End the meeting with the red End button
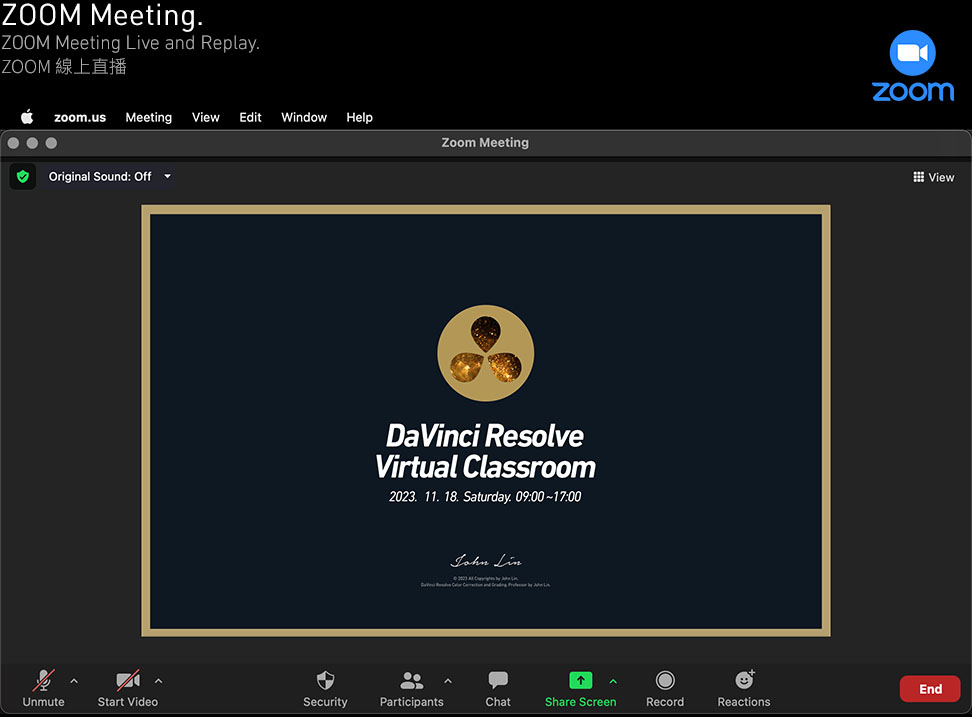 (930, 689)
